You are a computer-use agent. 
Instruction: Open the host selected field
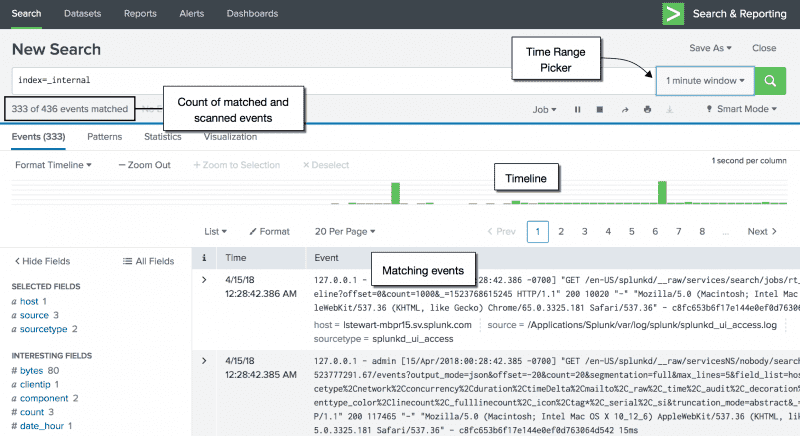29,301
